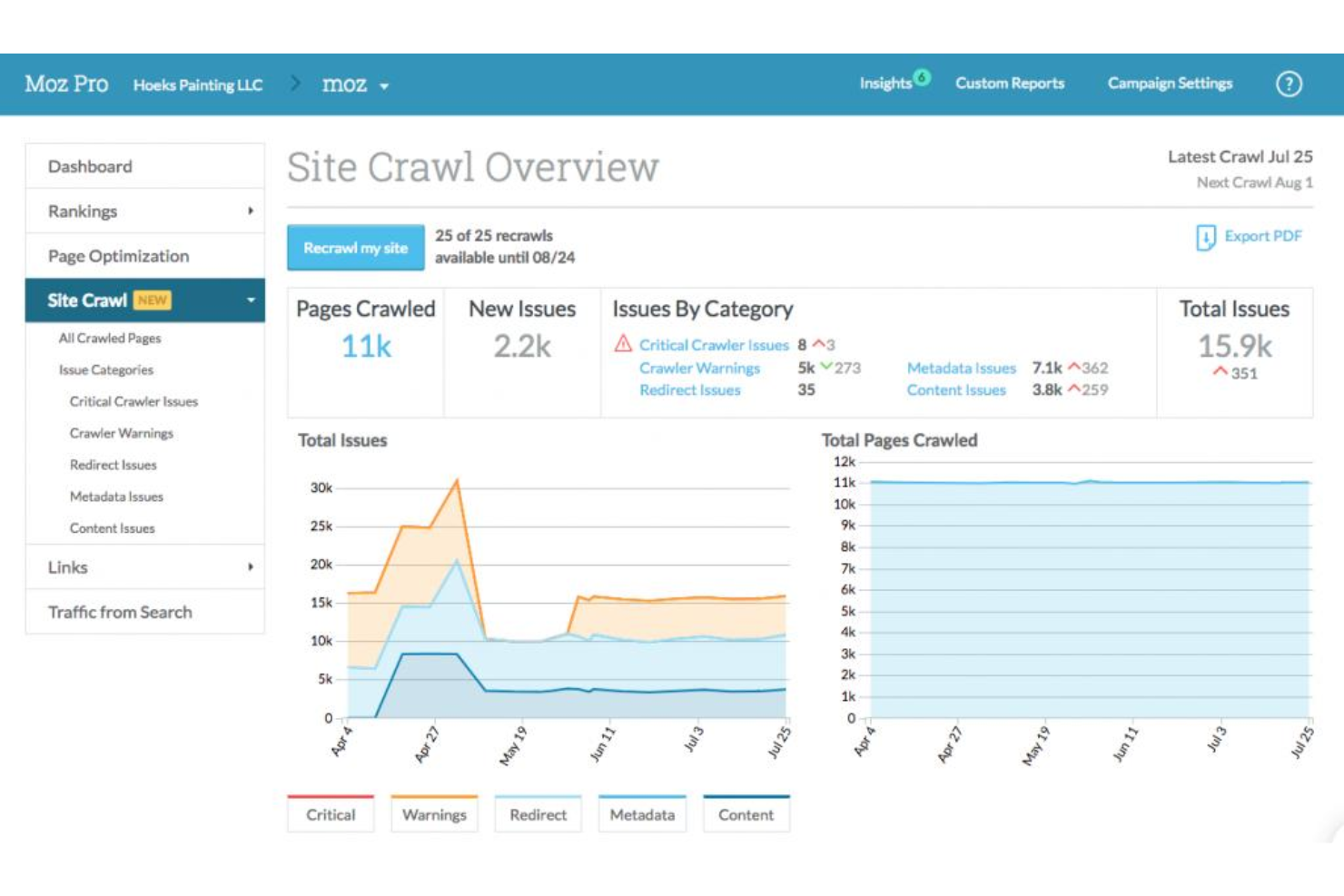The image size is (1344, 896).
Task: Open the help question mark icon
Action: [1289, 84]
